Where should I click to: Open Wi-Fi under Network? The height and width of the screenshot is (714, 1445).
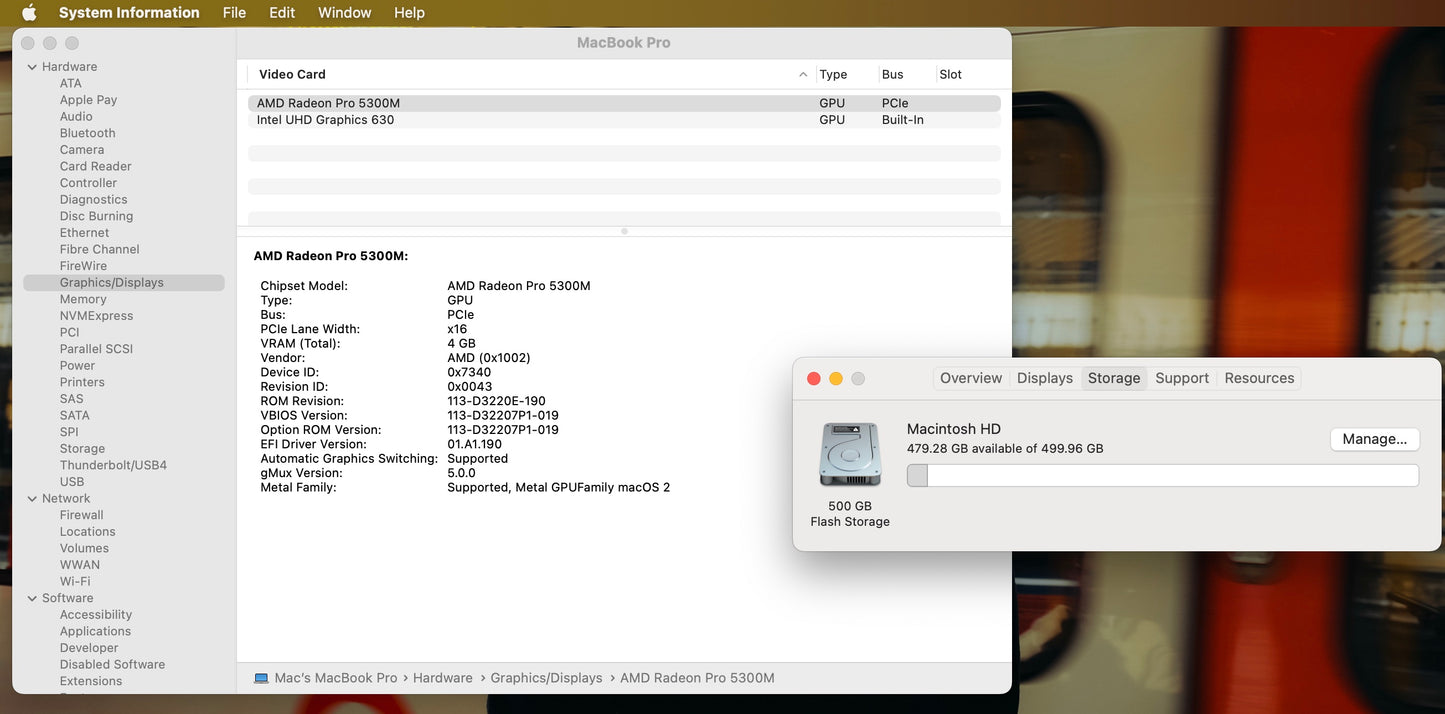coord(75,581)
